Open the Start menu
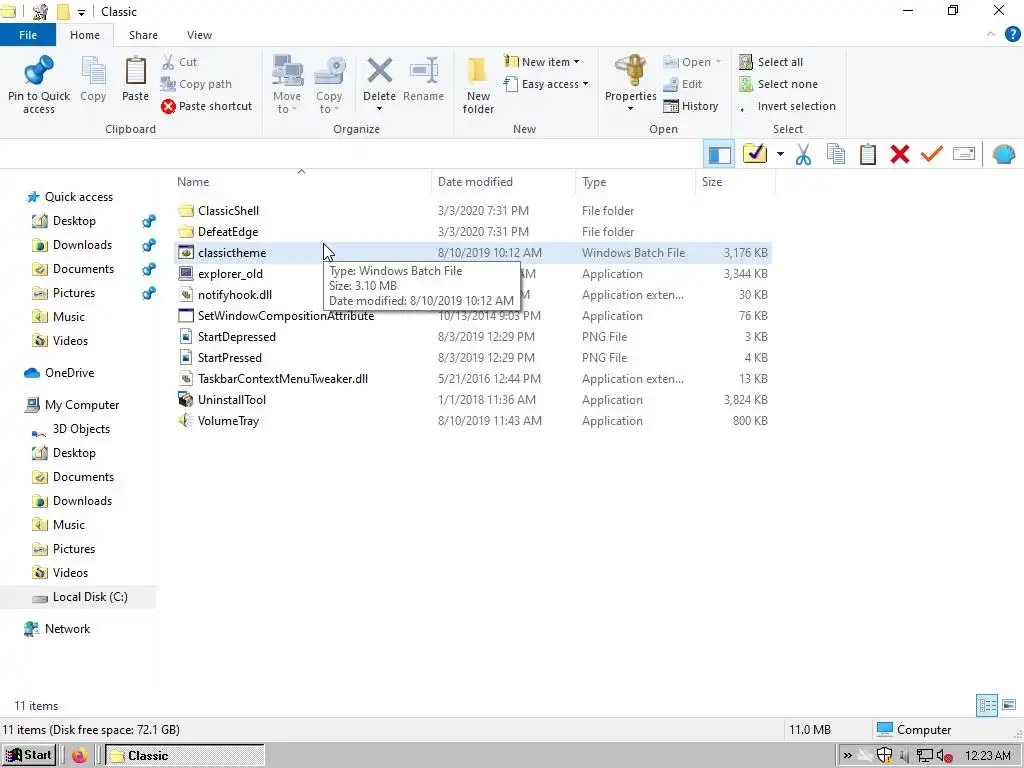Viewport: 1024px width, 768px height. [x=28, y=756]
